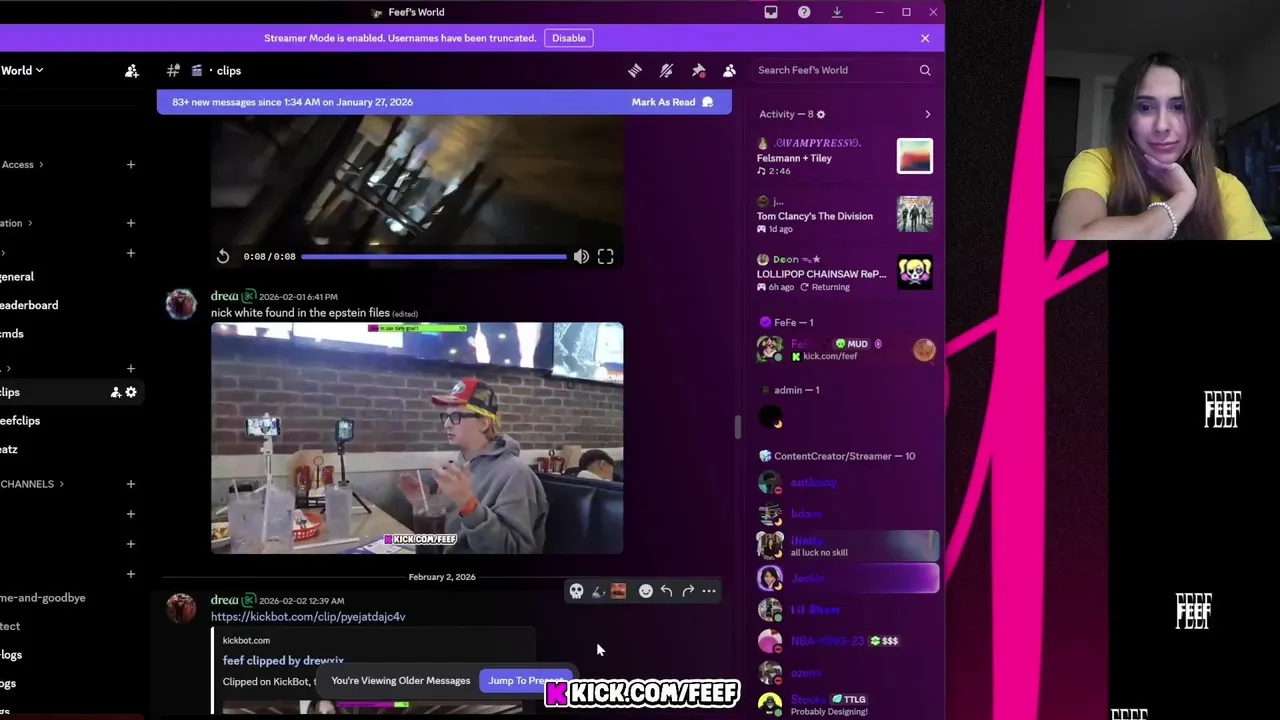This screenshot has height=720, width=1280.
Task: Open More options for message
Action: [x=709, y=591]
